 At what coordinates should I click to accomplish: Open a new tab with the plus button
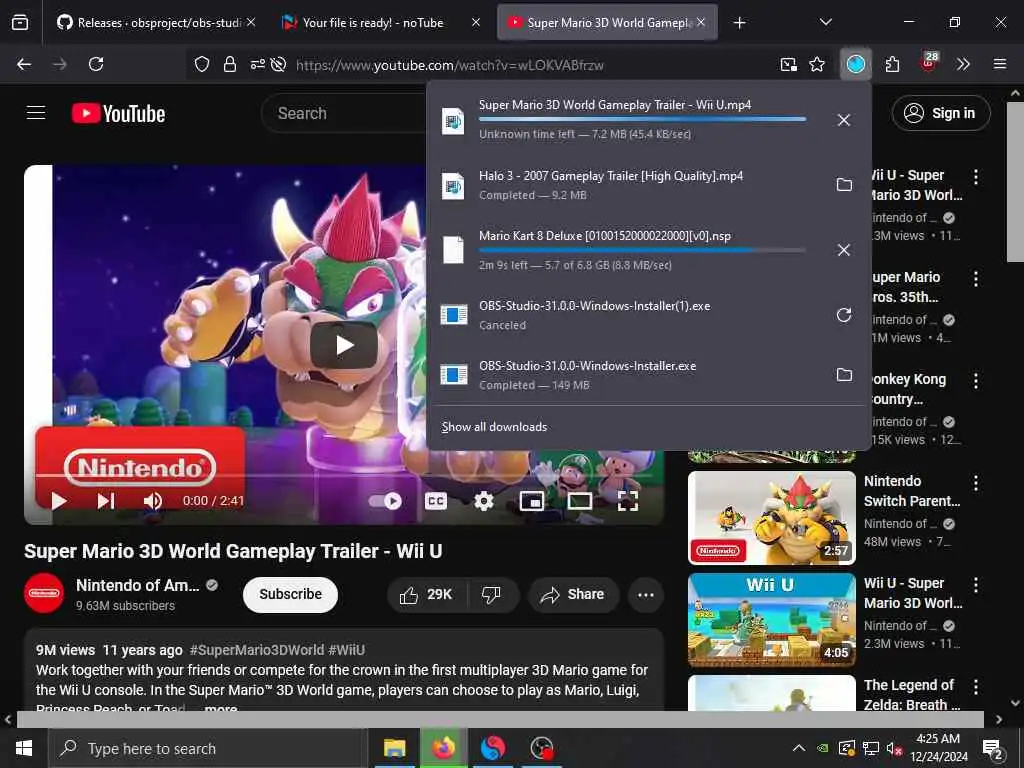(x=739, y=23)
